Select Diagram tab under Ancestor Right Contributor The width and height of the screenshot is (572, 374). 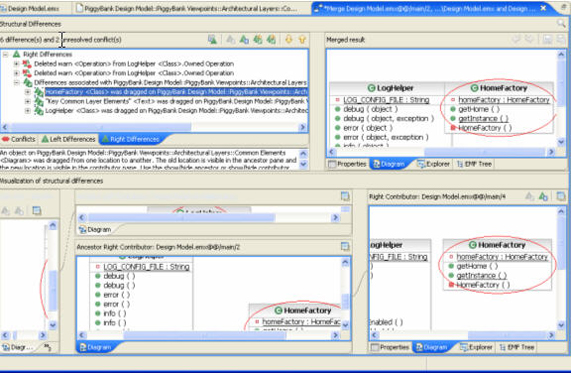[96, 347]
